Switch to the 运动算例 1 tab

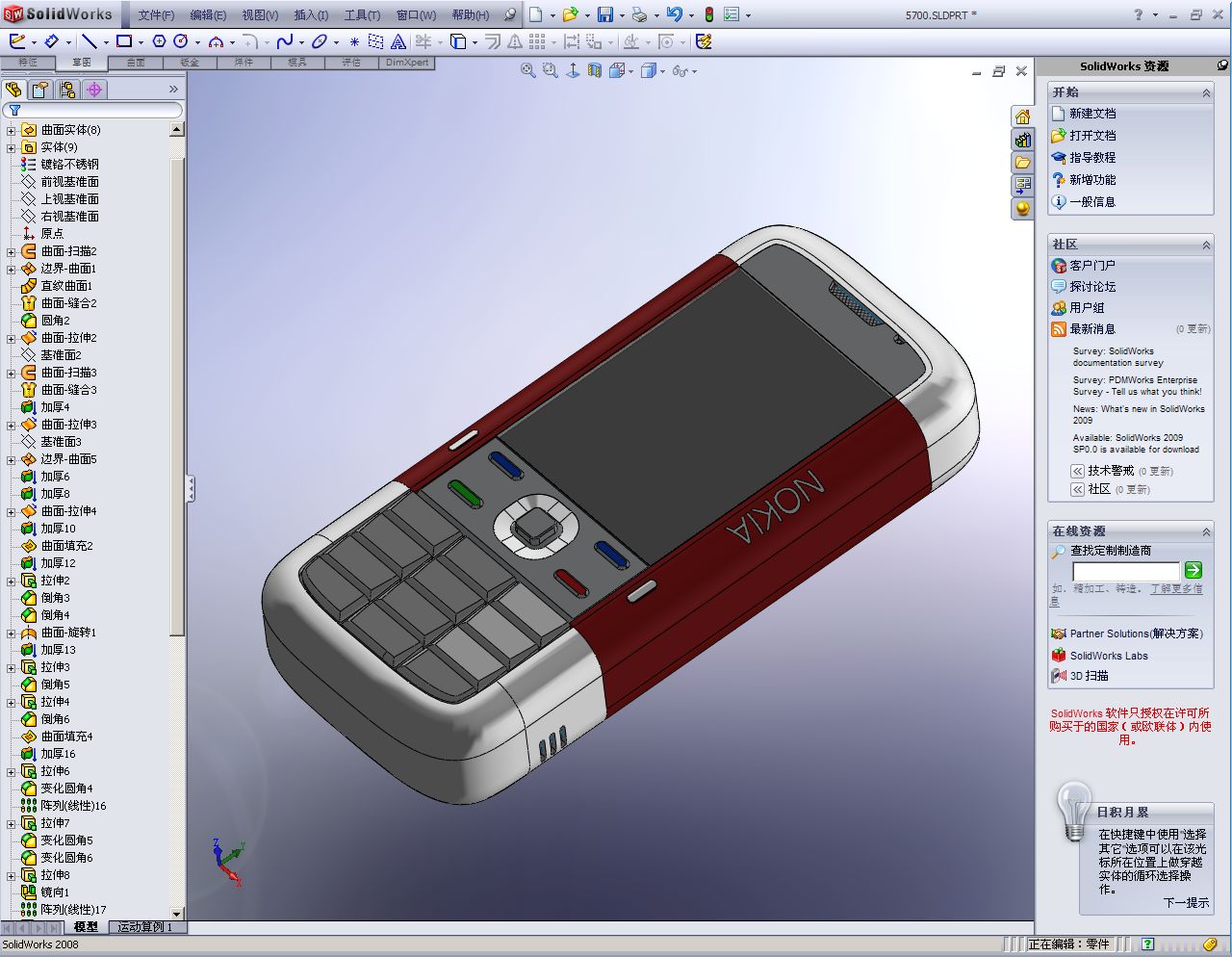tap(145, 927)
